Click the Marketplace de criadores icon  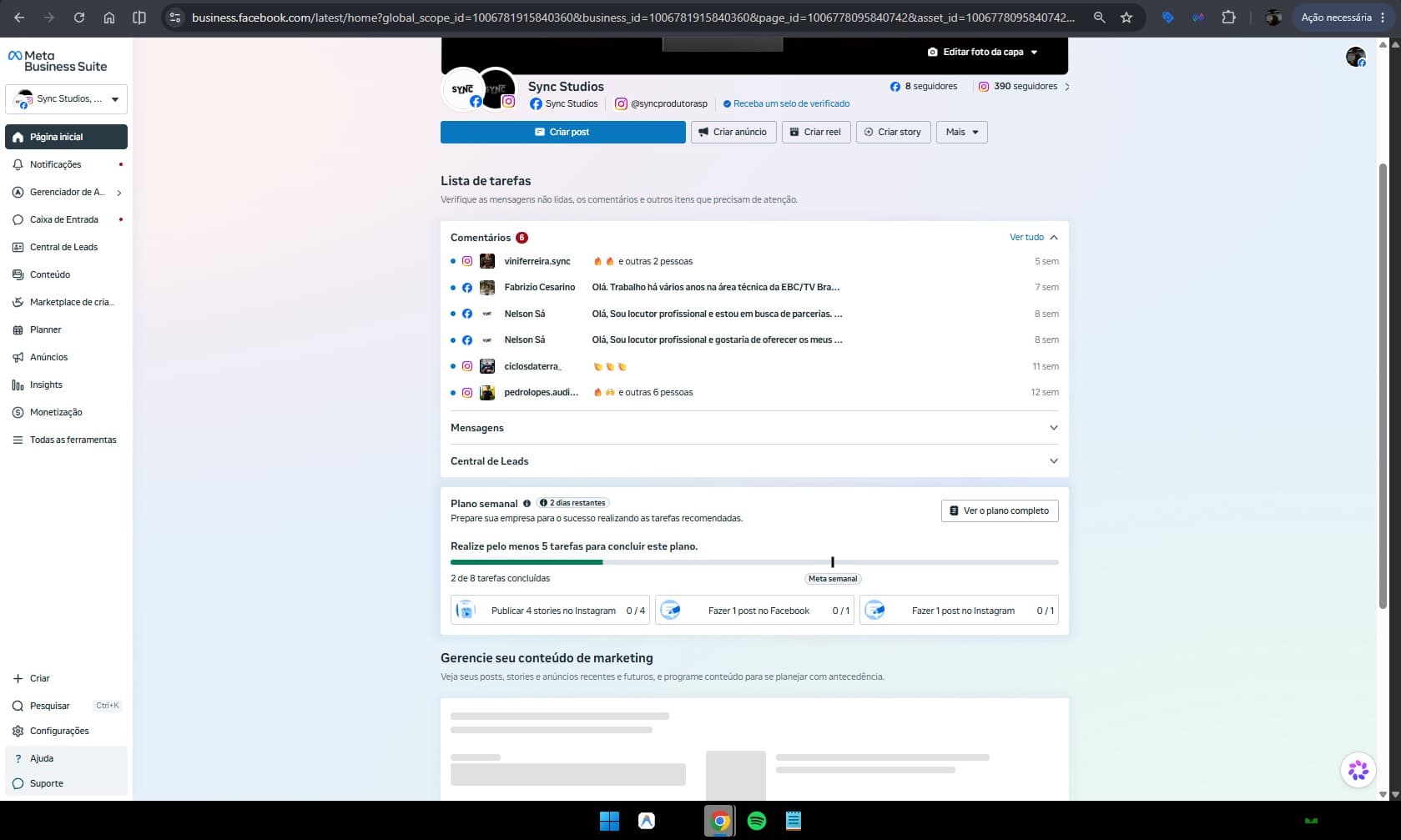(18, 302)
